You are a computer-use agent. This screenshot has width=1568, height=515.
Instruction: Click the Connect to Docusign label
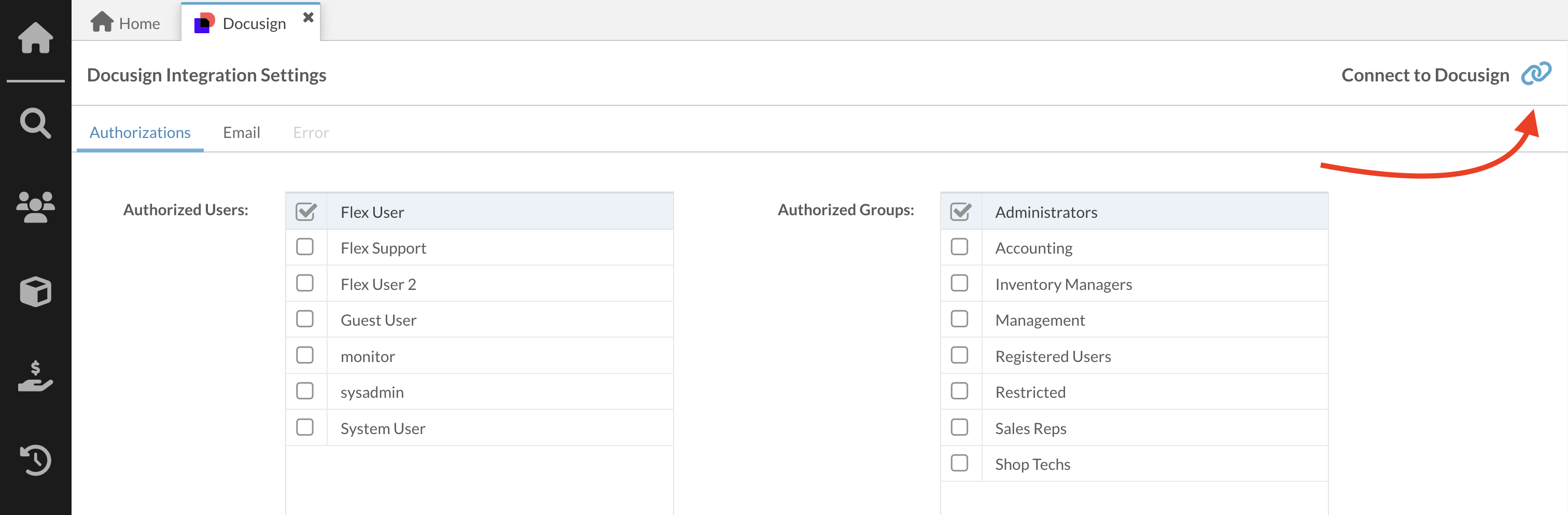pyautogui.click(x=1425, y=75)
